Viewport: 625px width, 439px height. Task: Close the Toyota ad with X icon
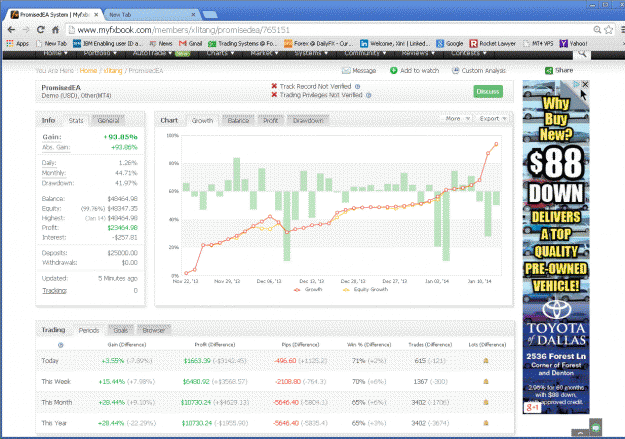[x=585, y=84]
